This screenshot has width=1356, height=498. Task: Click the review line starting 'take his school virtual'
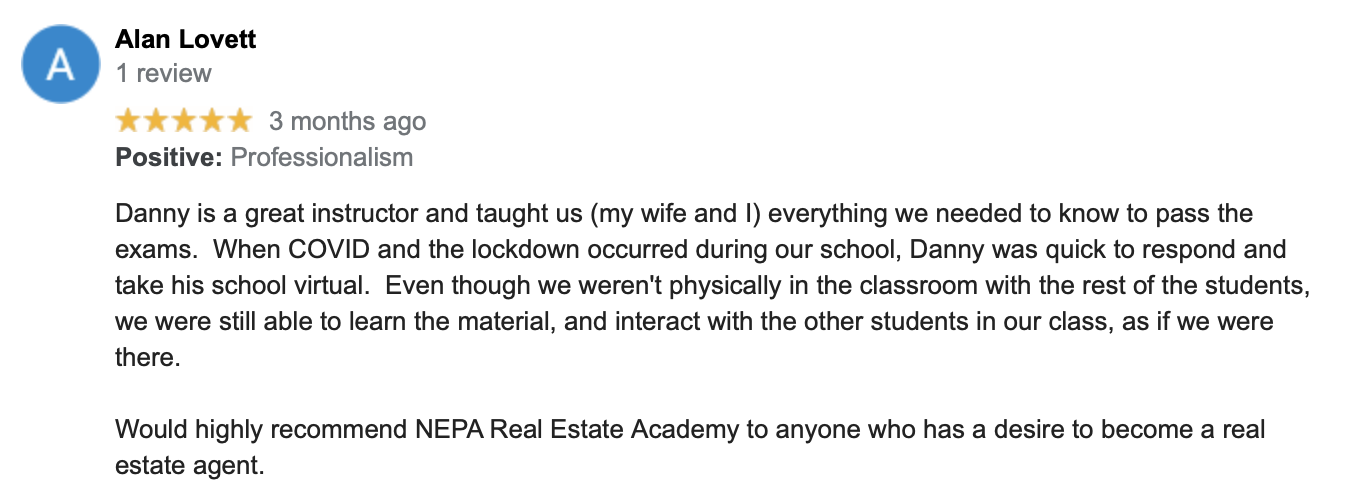click(x=712, y=285)
